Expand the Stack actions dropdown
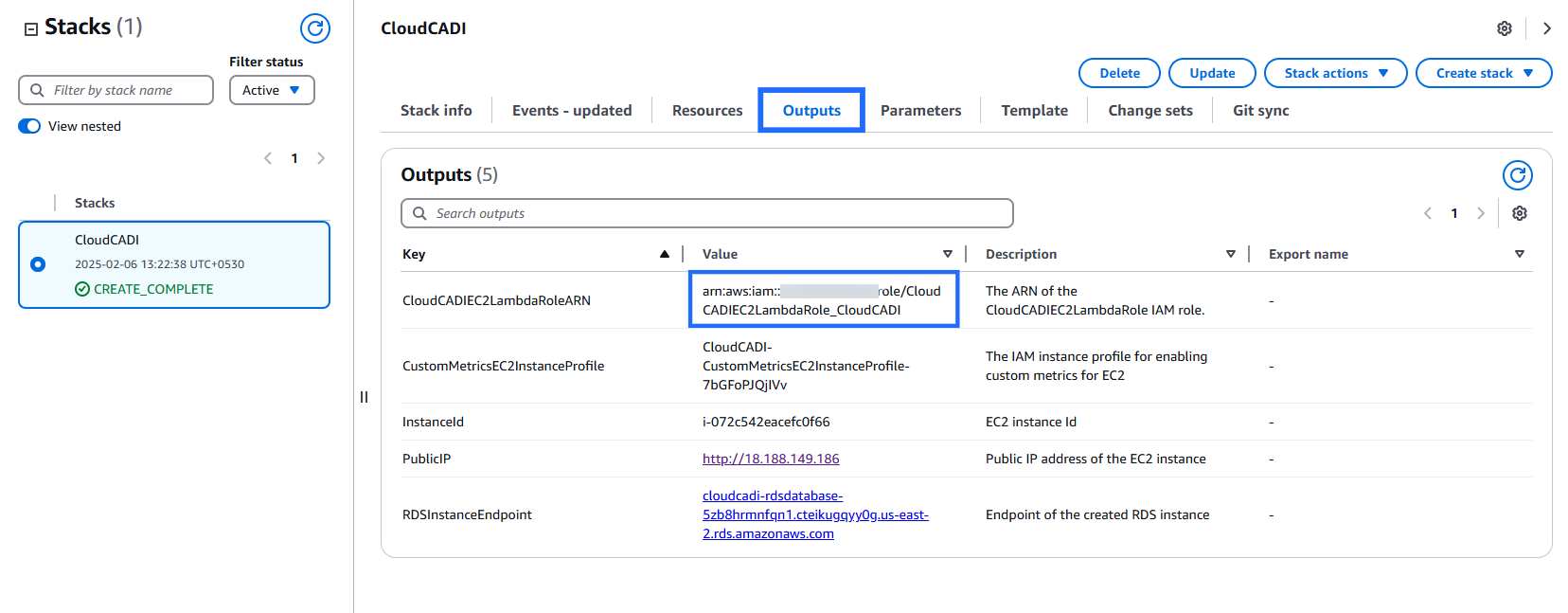 tap(1335, 73)
